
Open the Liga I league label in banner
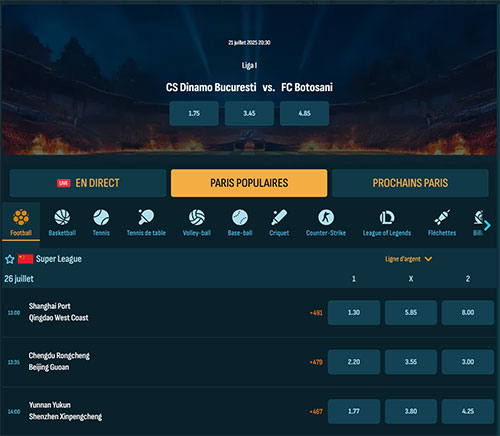pyautogui.click(x=249, y=65)
